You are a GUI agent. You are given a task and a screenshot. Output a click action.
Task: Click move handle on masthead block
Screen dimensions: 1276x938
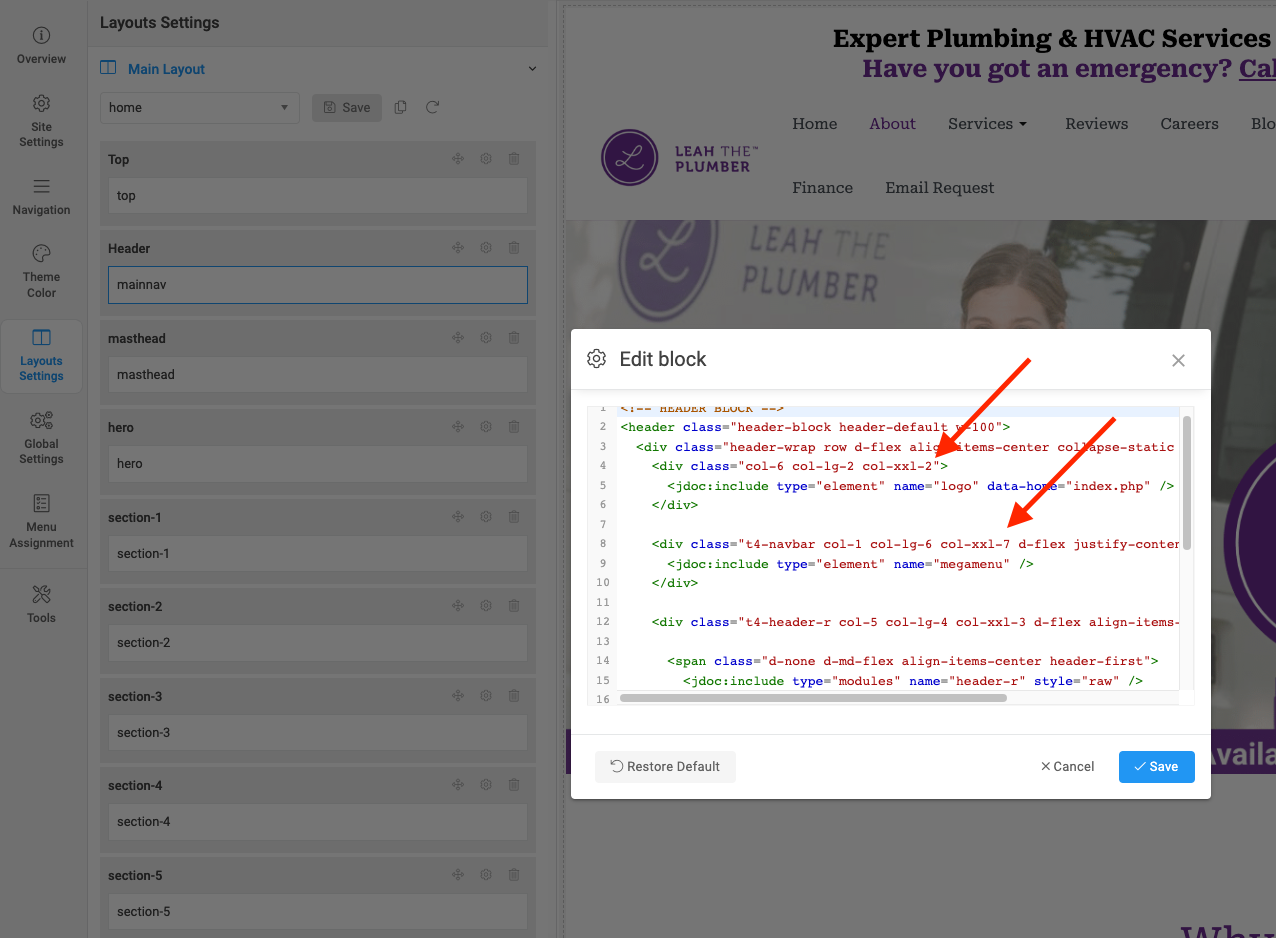[458, 338]
